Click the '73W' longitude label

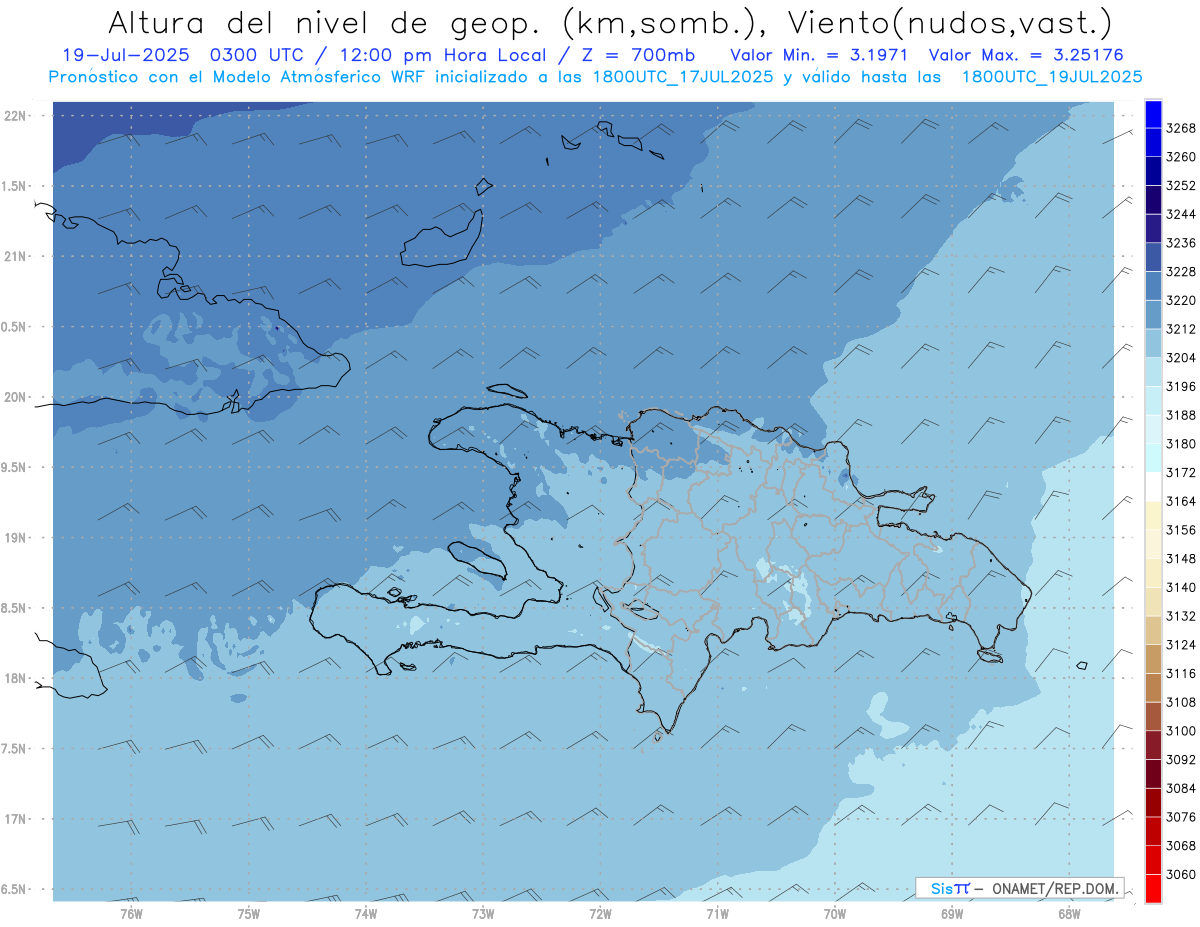(483, 913)
